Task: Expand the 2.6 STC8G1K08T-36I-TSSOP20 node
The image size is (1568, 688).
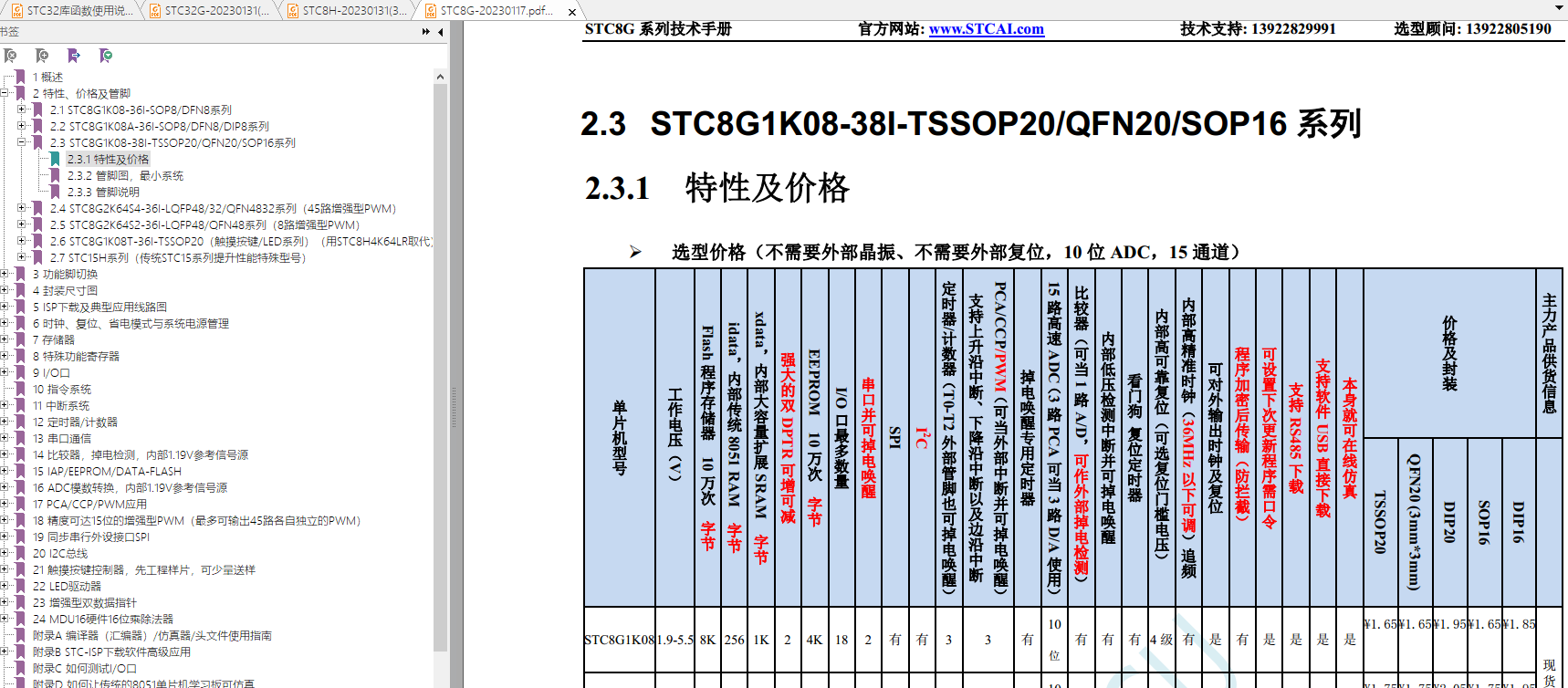Action: point(22,241)
